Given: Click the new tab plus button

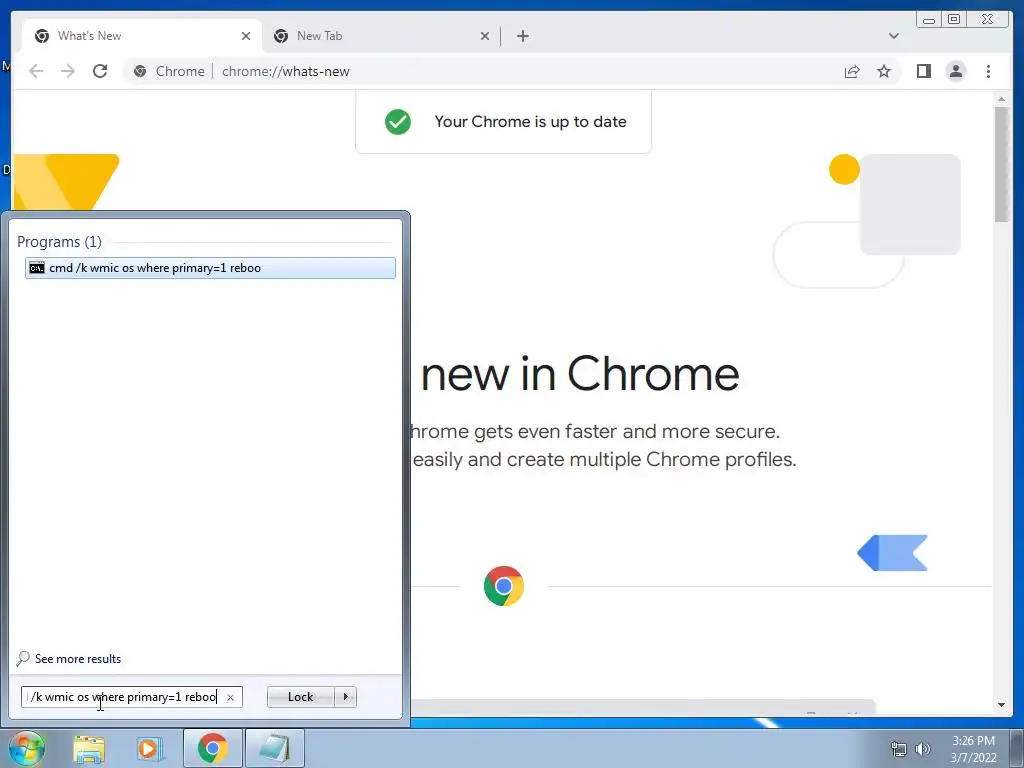Looking at the screenshot, I should tap(522, 36).
